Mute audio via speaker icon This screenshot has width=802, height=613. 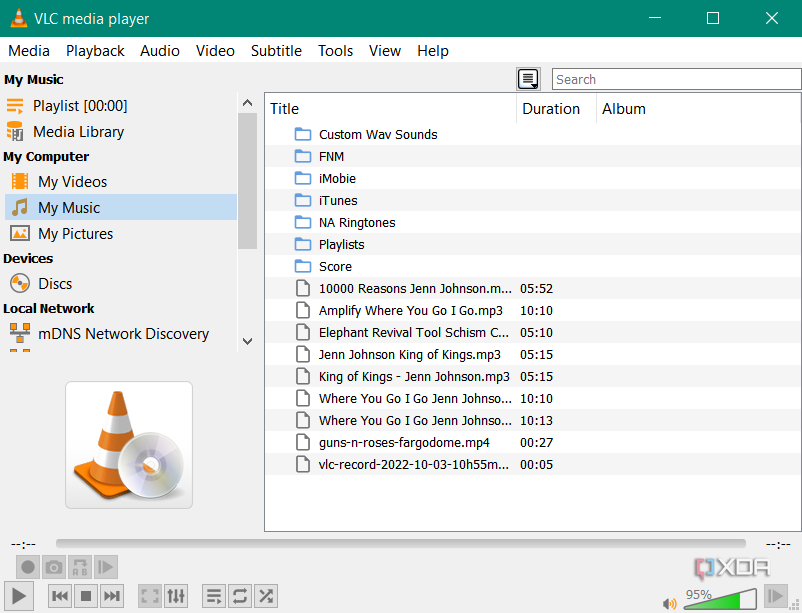coord(669,604)
